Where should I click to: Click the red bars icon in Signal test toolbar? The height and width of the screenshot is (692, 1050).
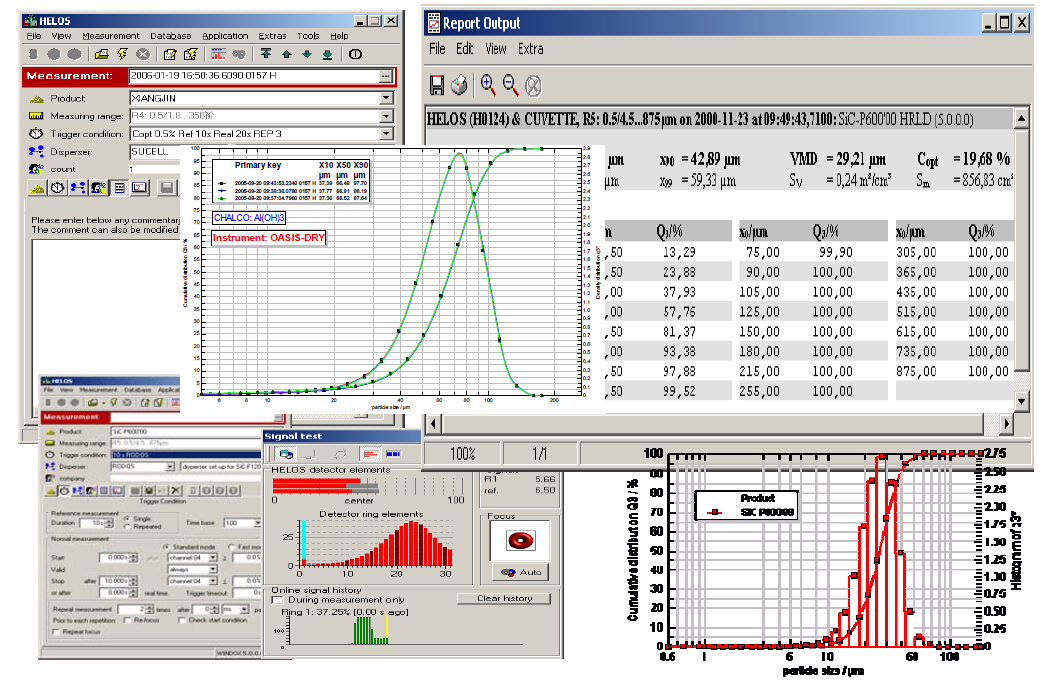tap(371, 454)
